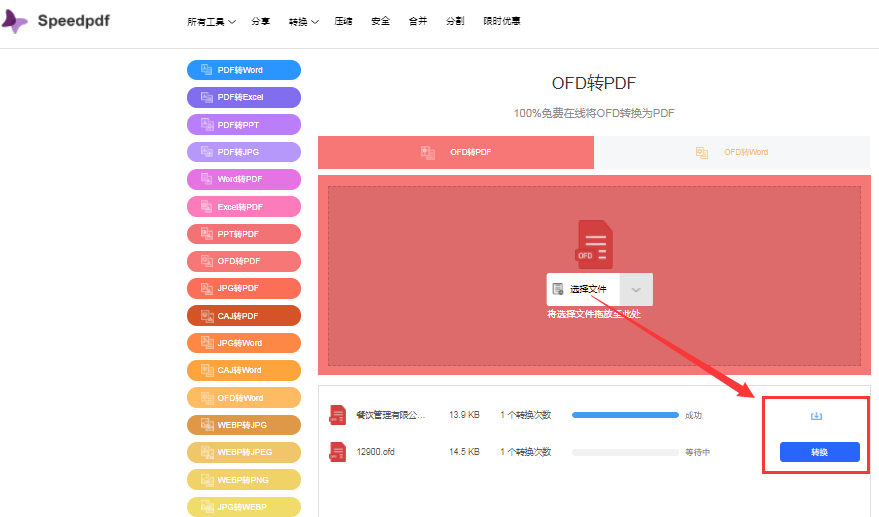This screenshot has width=879, height=517.
Task: Click the 100%免费在线将OFD转换为PDF subtitle
Action: click(x=594, y=113)
